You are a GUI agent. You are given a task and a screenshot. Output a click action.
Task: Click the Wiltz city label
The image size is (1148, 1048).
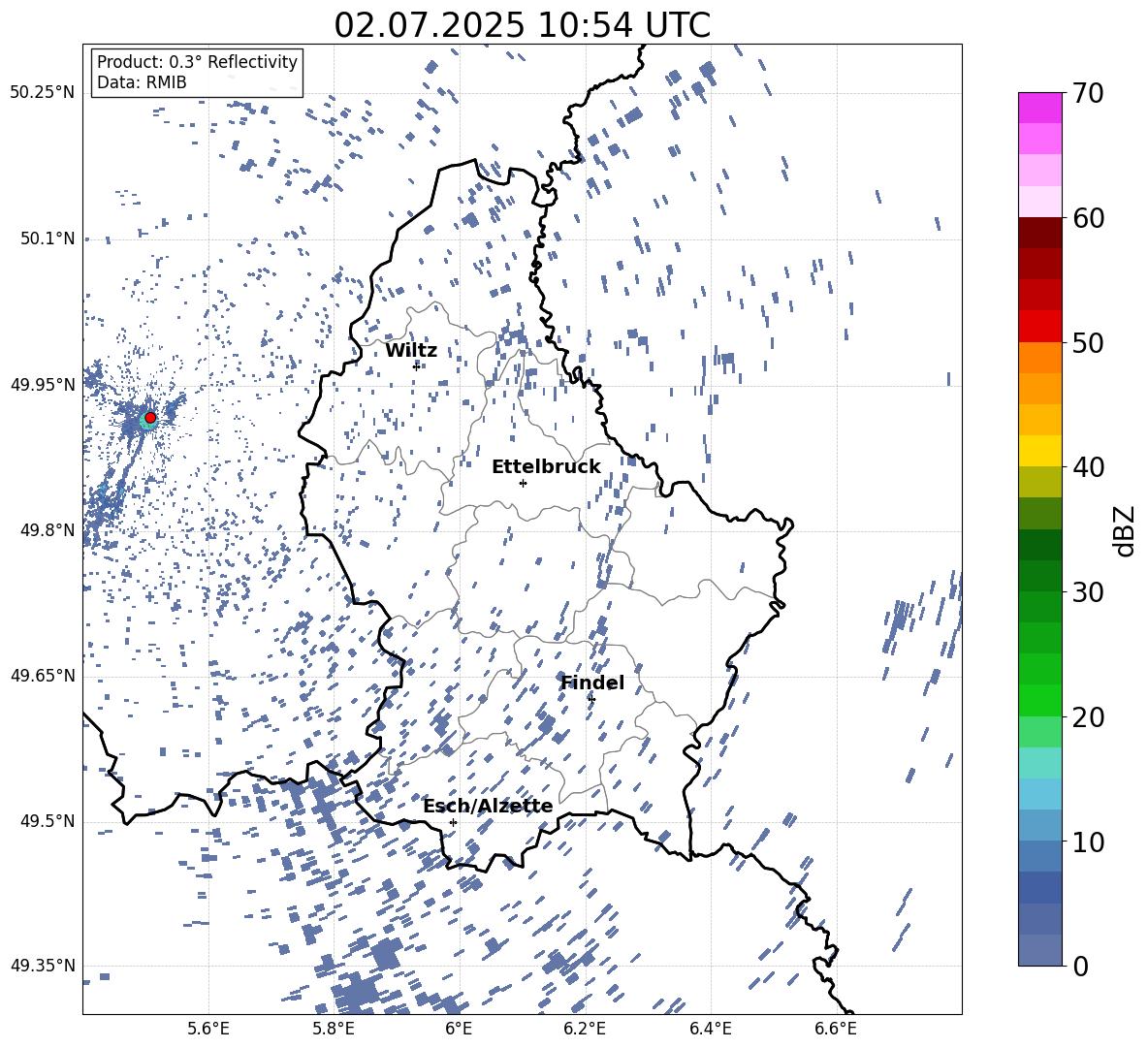411,351
